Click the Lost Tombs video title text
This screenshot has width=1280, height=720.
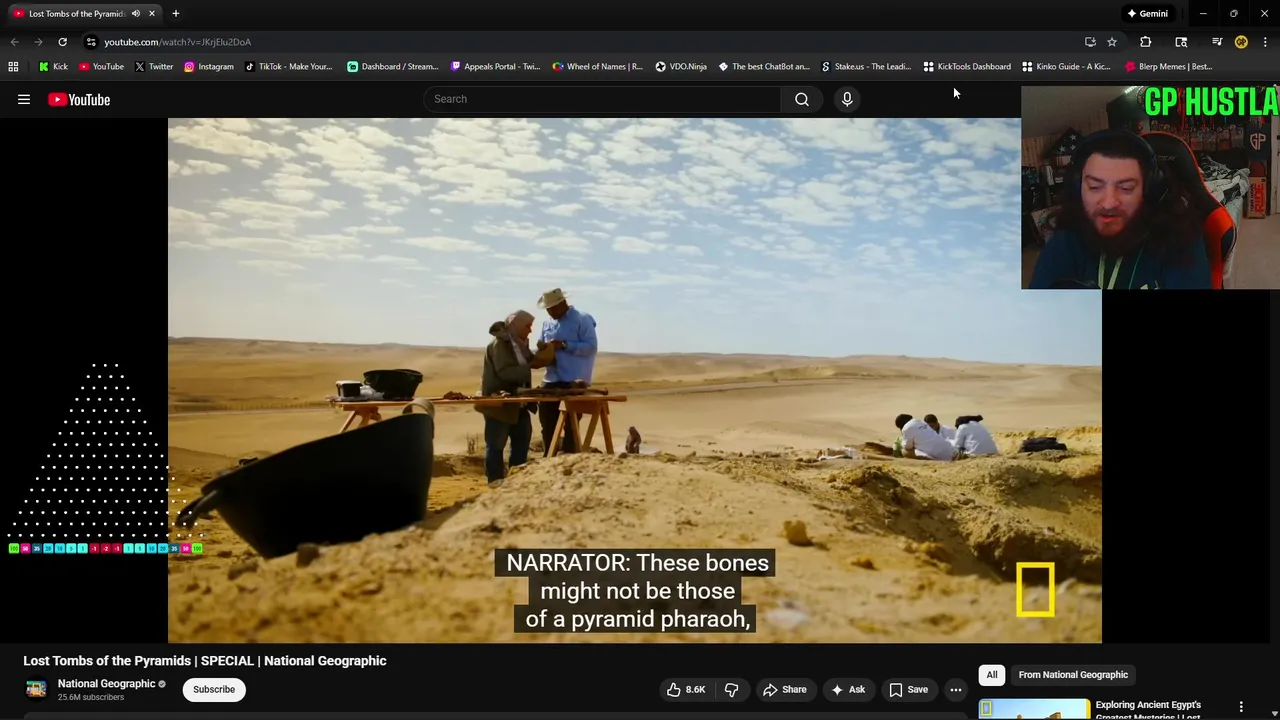tap(205, 661)
